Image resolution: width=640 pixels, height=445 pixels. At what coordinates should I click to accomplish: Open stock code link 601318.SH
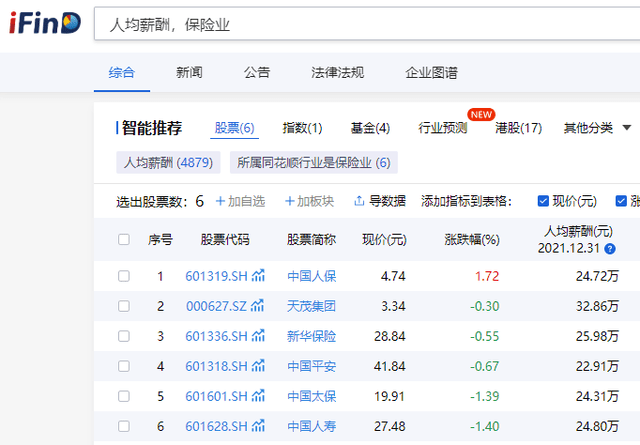[x=216, y=366]
